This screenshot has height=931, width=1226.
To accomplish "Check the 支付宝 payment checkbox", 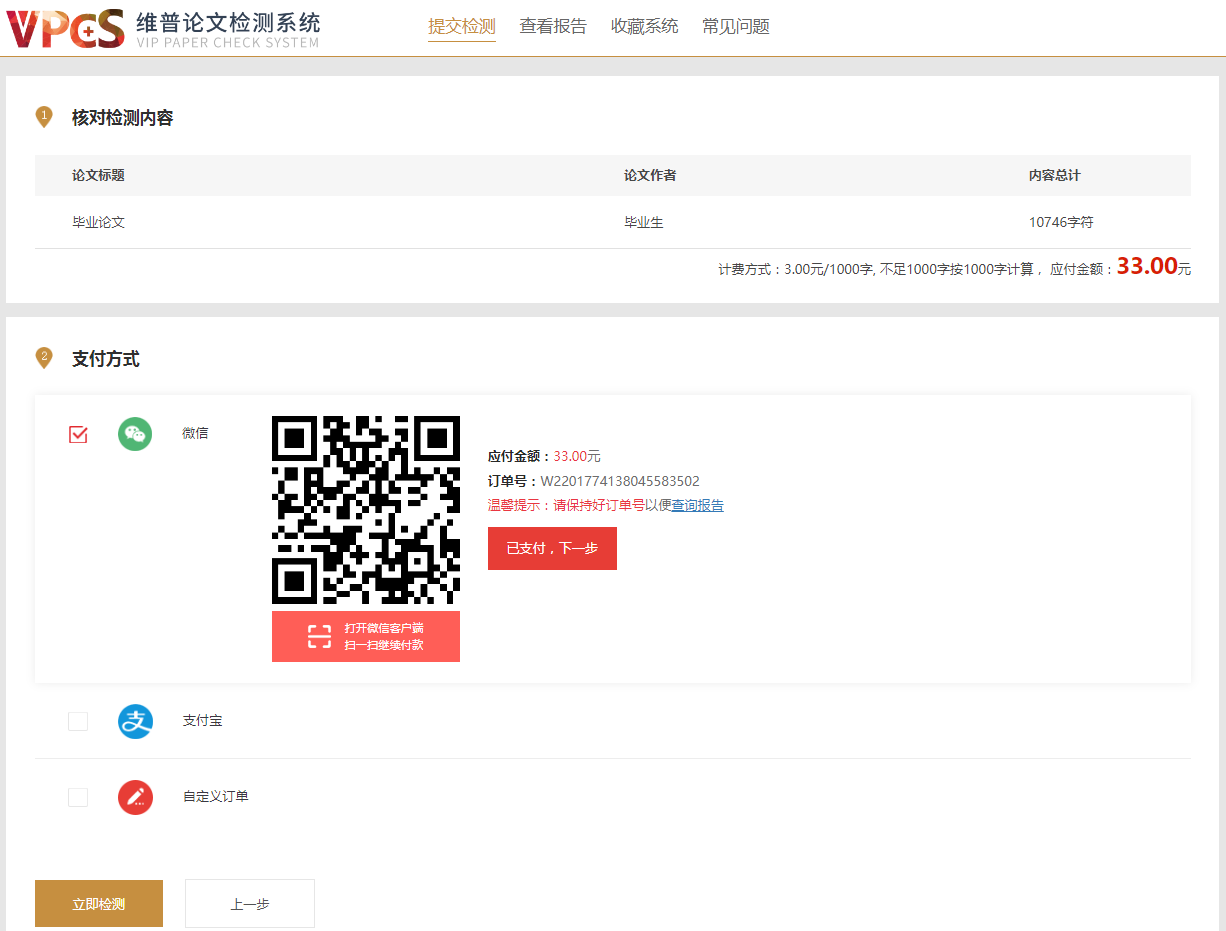I will pyautogui.click(x=78, y=721).
